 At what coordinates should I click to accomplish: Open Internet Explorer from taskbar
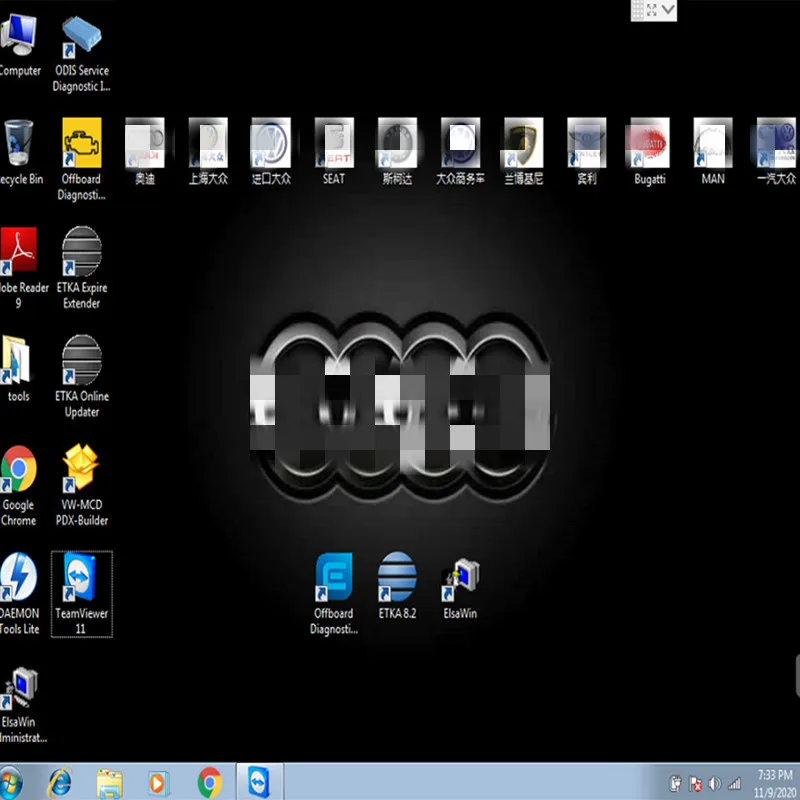click(60, 782)
